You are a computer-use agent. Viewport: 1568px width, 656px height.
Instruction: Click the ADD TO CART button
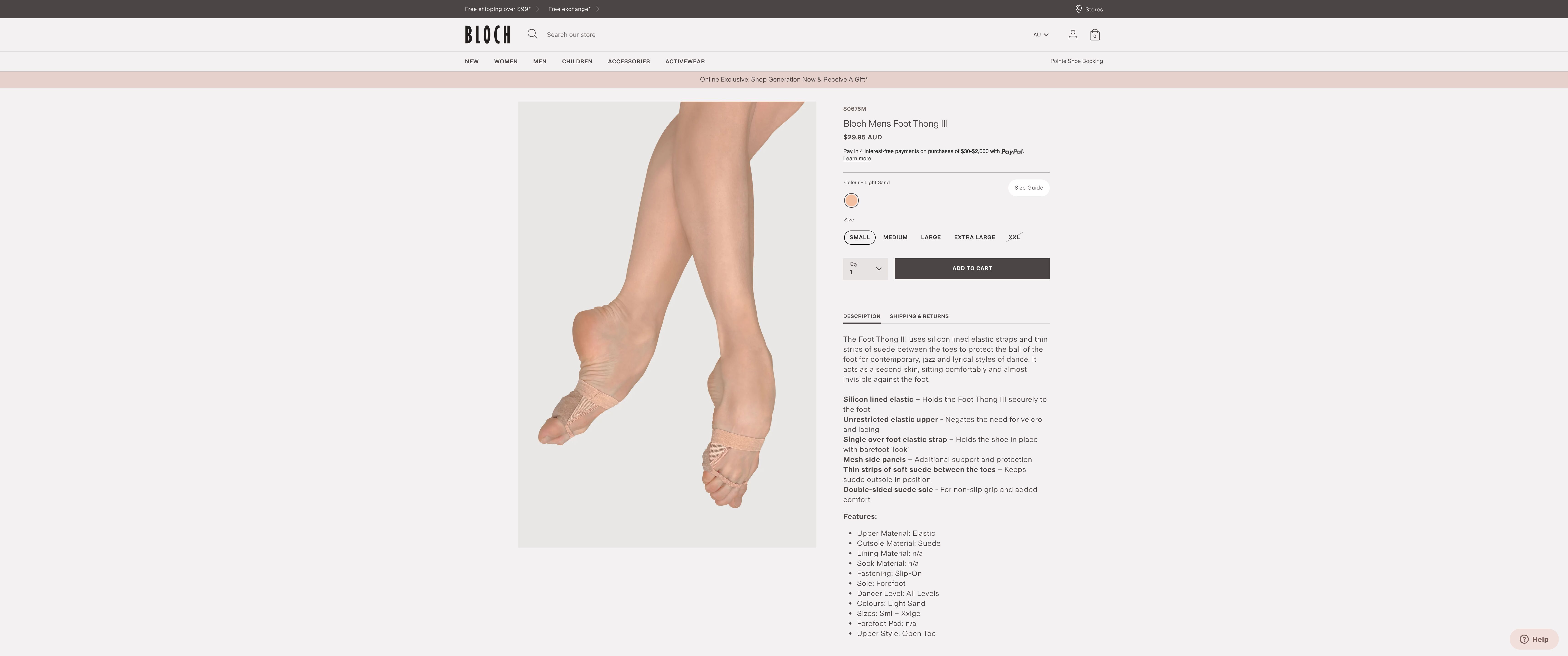coord(972,268)
